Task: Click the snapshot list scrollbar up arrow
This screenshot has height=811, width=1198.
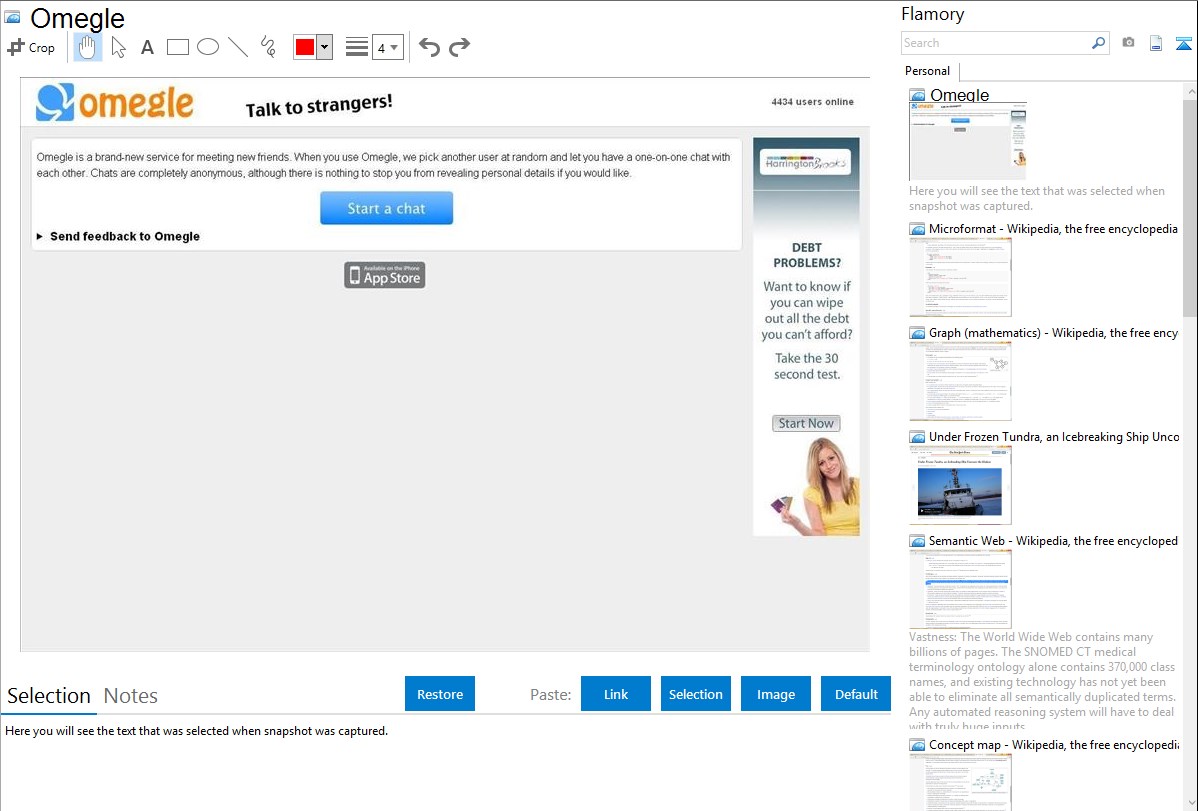Action: [1190, 91]
